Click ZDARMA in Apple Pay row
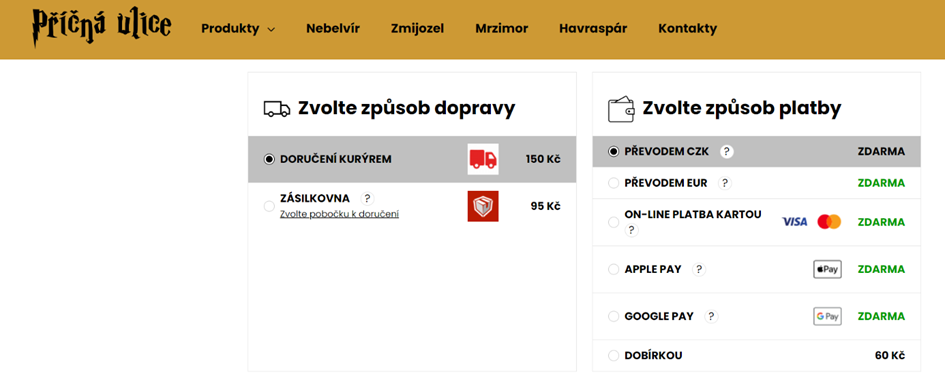This screenshot has width=945, height=383. point(881,270)
